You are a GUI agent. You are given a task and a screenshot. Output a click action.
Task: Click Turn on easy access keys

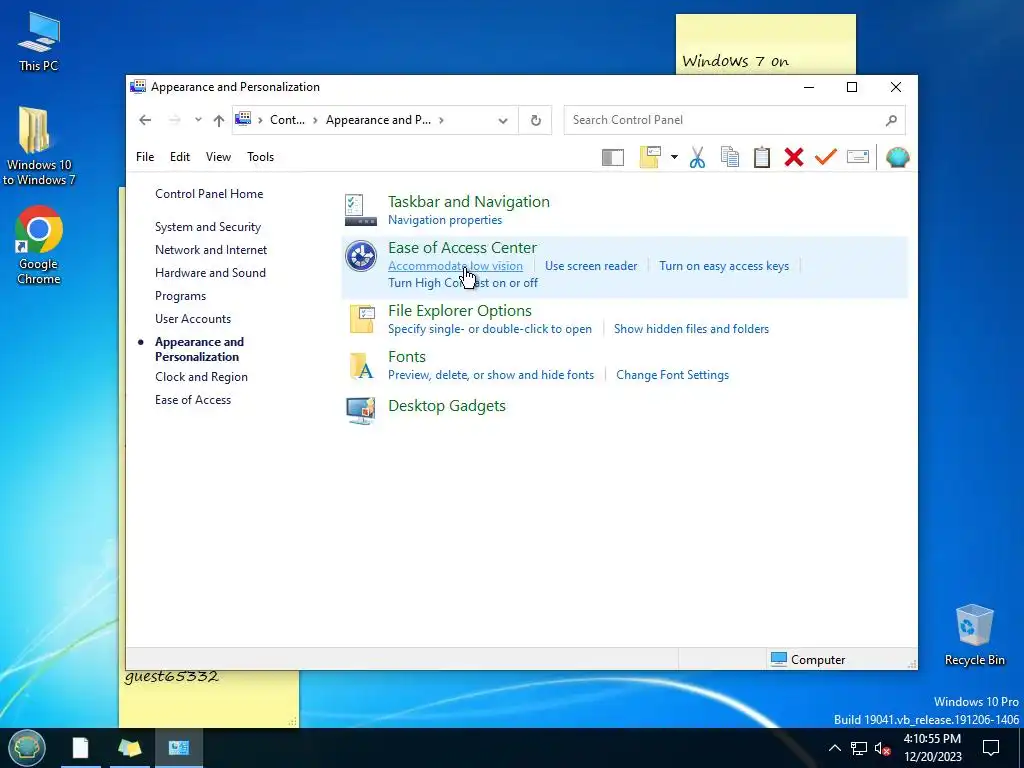pyautogui.click(x=724, y=266)
